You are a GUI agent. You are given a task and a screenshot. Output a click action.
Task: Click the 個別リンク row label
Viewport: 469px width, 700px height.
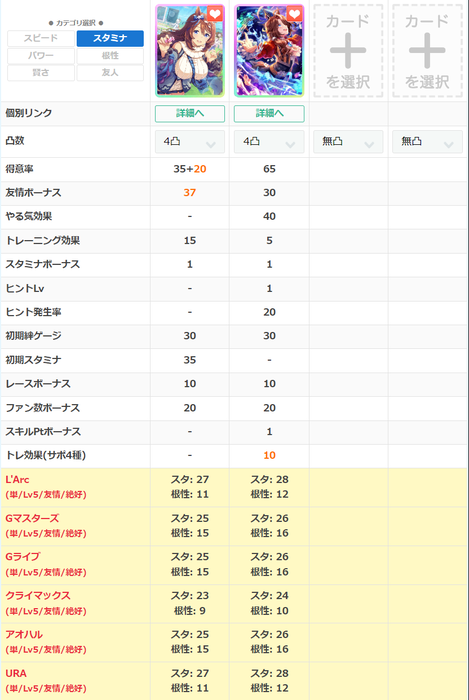pos(29,113)
